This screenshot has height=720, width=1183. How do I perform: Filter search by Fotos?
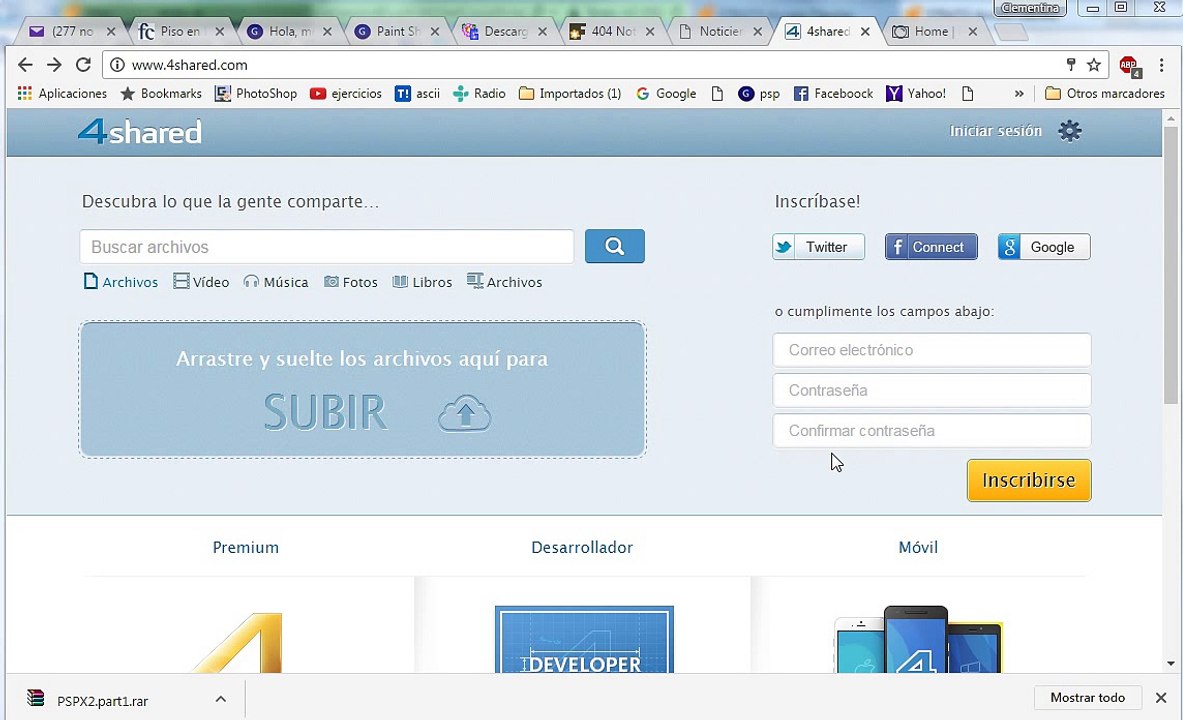351,282
